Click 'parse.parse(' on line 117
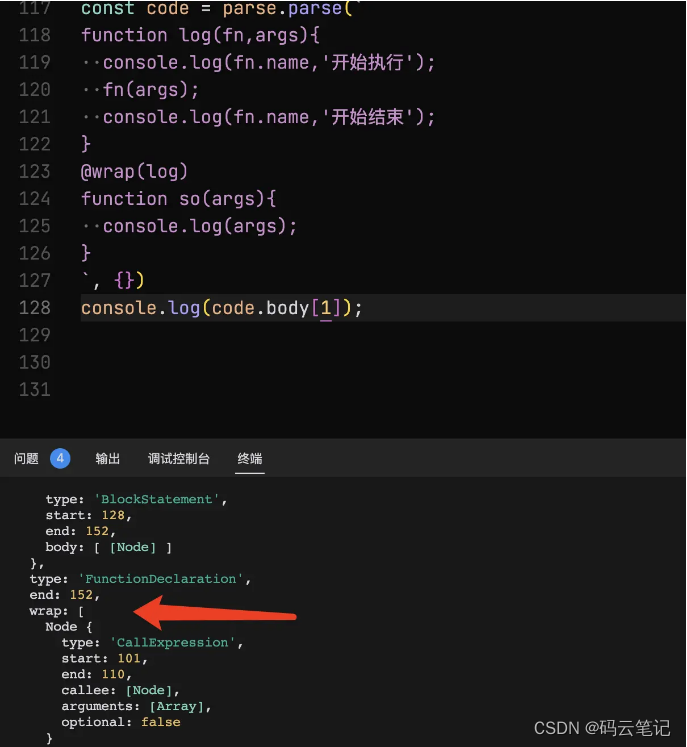687x747 pixels. (287, 9)
